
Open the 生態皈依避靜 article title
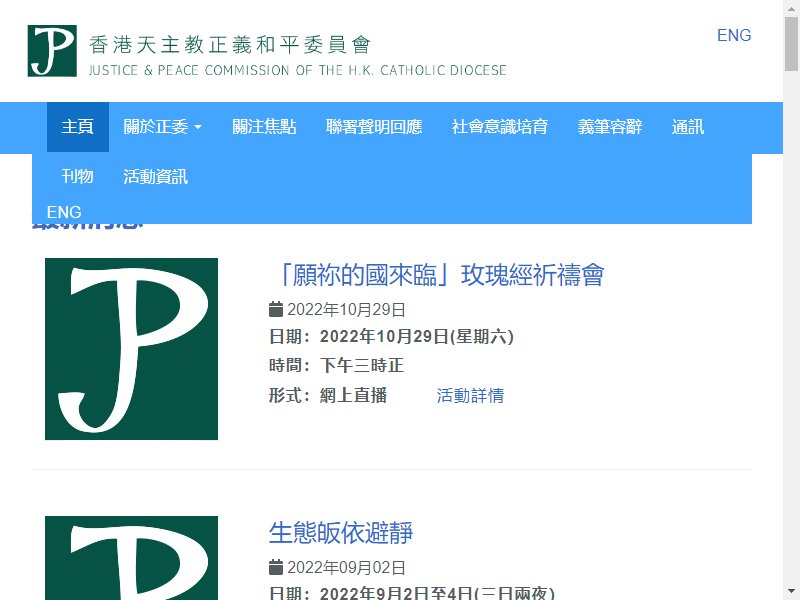(x=341, y=533)
